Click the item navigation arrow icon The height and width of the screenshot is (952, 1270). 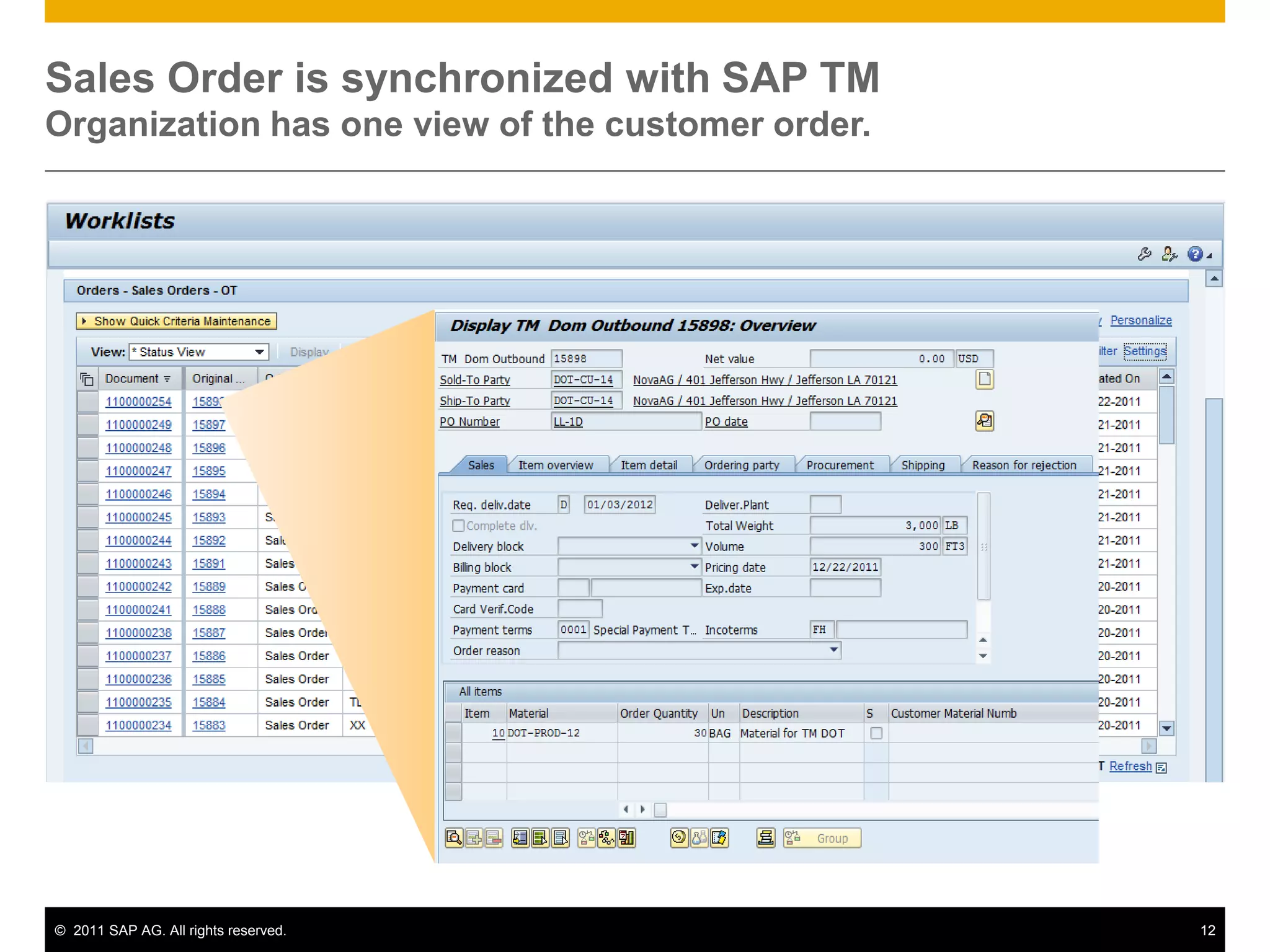(520, 838)
